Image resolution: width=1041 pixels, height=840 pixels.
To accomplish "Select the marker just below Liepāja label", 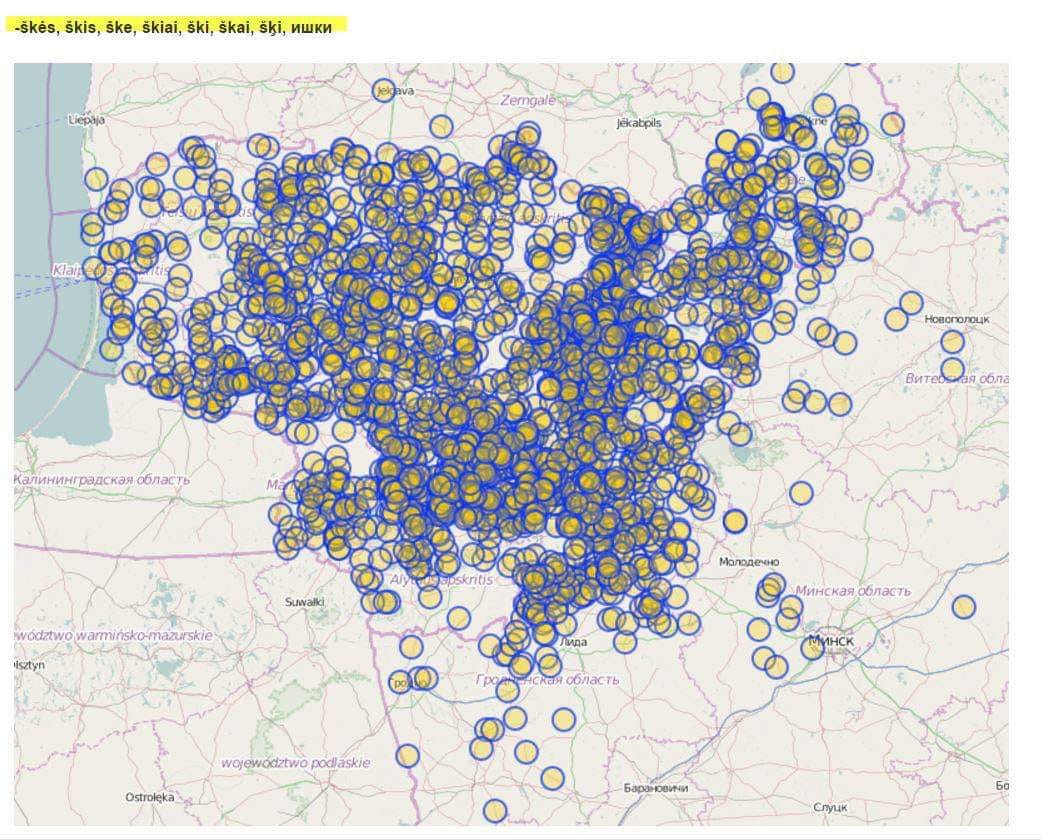I will point(96,178).
